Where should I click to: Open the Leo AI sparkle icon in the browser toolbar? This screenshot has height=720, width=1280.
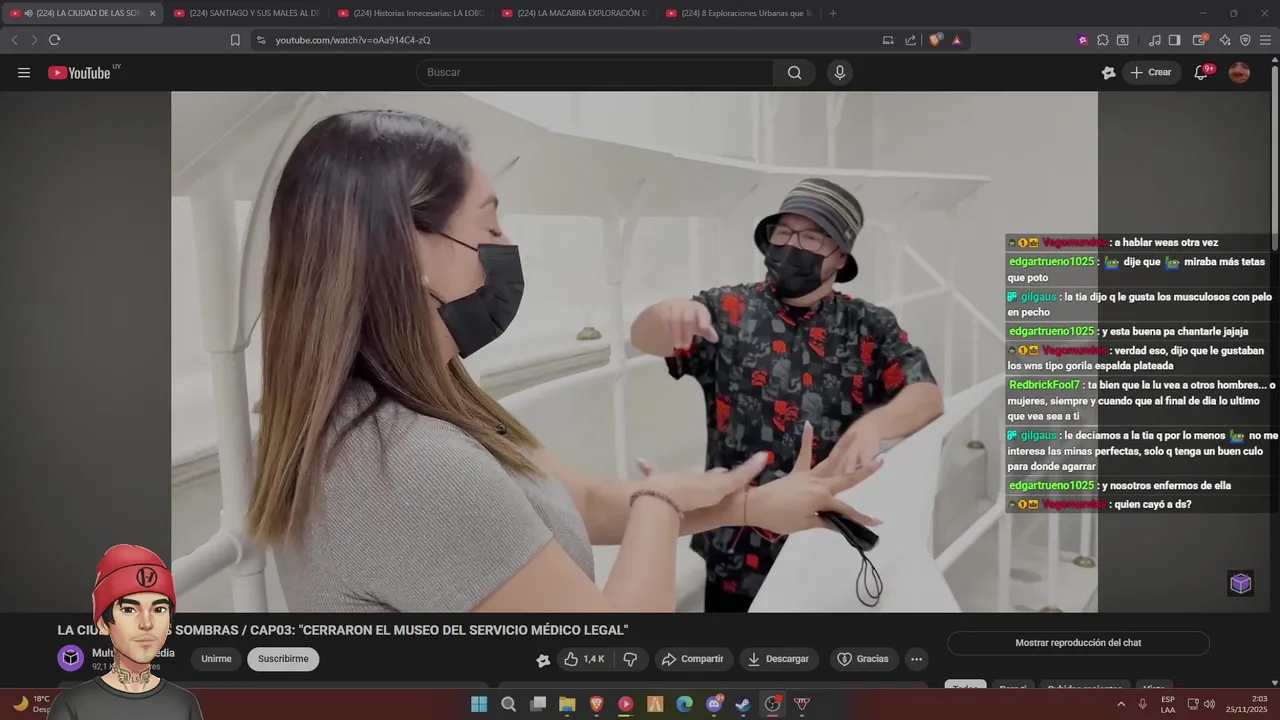(1225, 40)
